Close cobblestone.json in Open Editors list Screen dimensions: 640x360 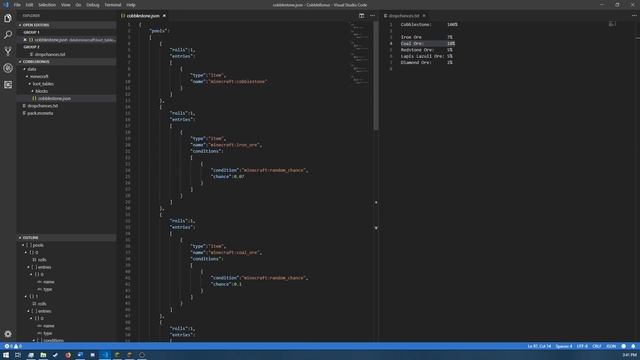click(25, 40)
